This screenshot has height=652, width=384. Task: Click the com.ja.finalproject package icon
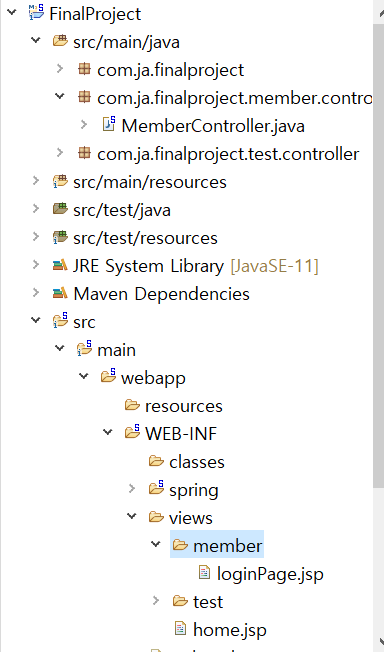pyautogui.click(x=84, y=69)
